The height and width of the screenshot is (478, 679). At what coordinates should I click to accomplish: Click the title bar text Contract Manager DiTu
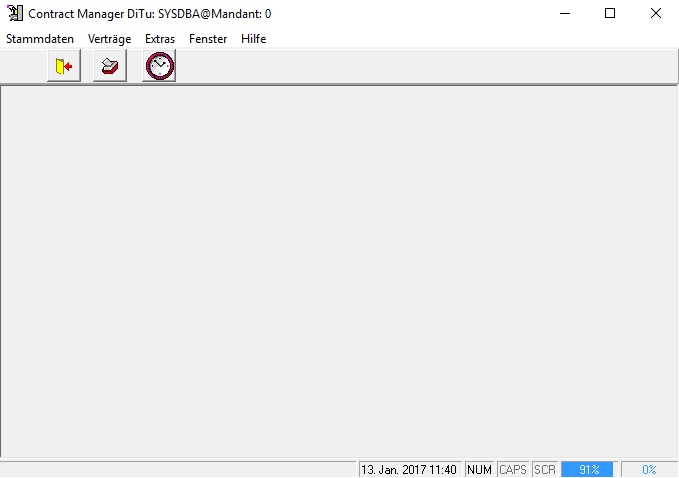tap(91, 14)
